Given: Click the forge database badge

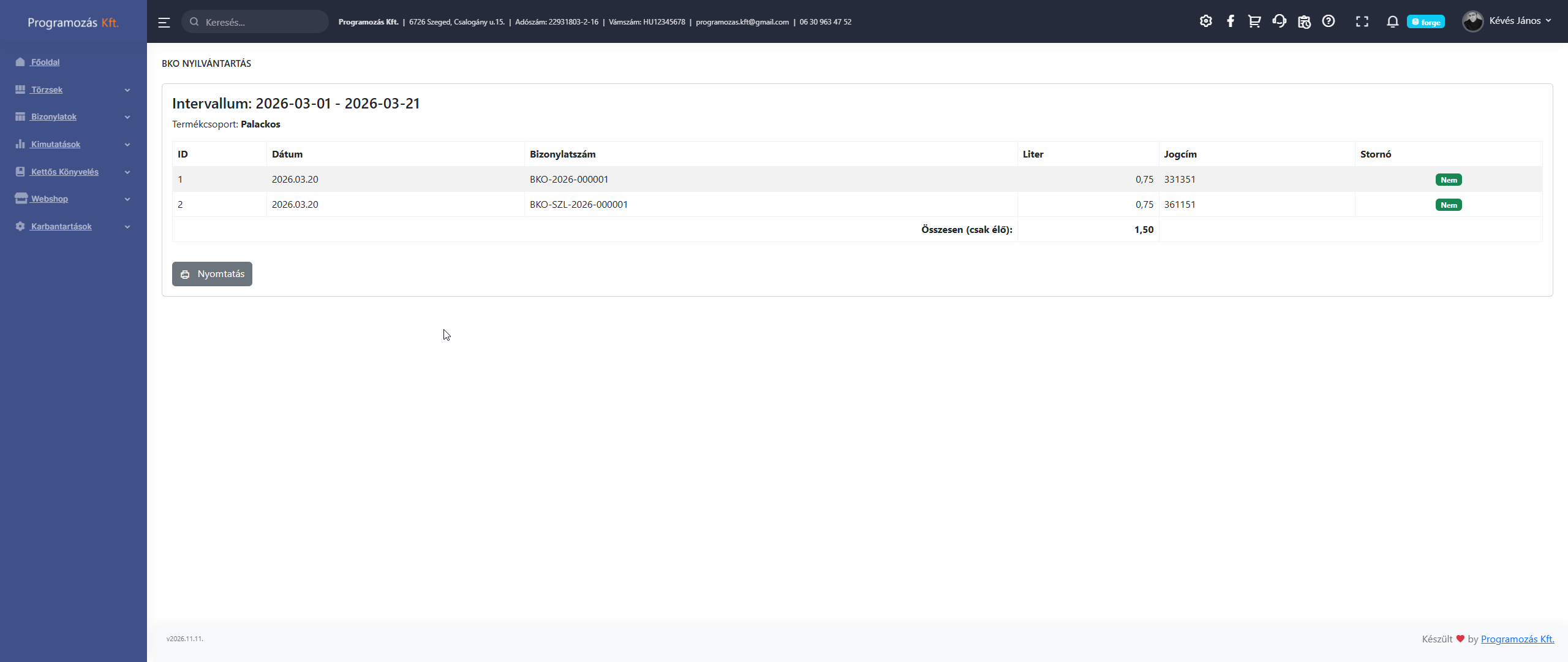Looking at the screenshot, I should click(1425, 22).
